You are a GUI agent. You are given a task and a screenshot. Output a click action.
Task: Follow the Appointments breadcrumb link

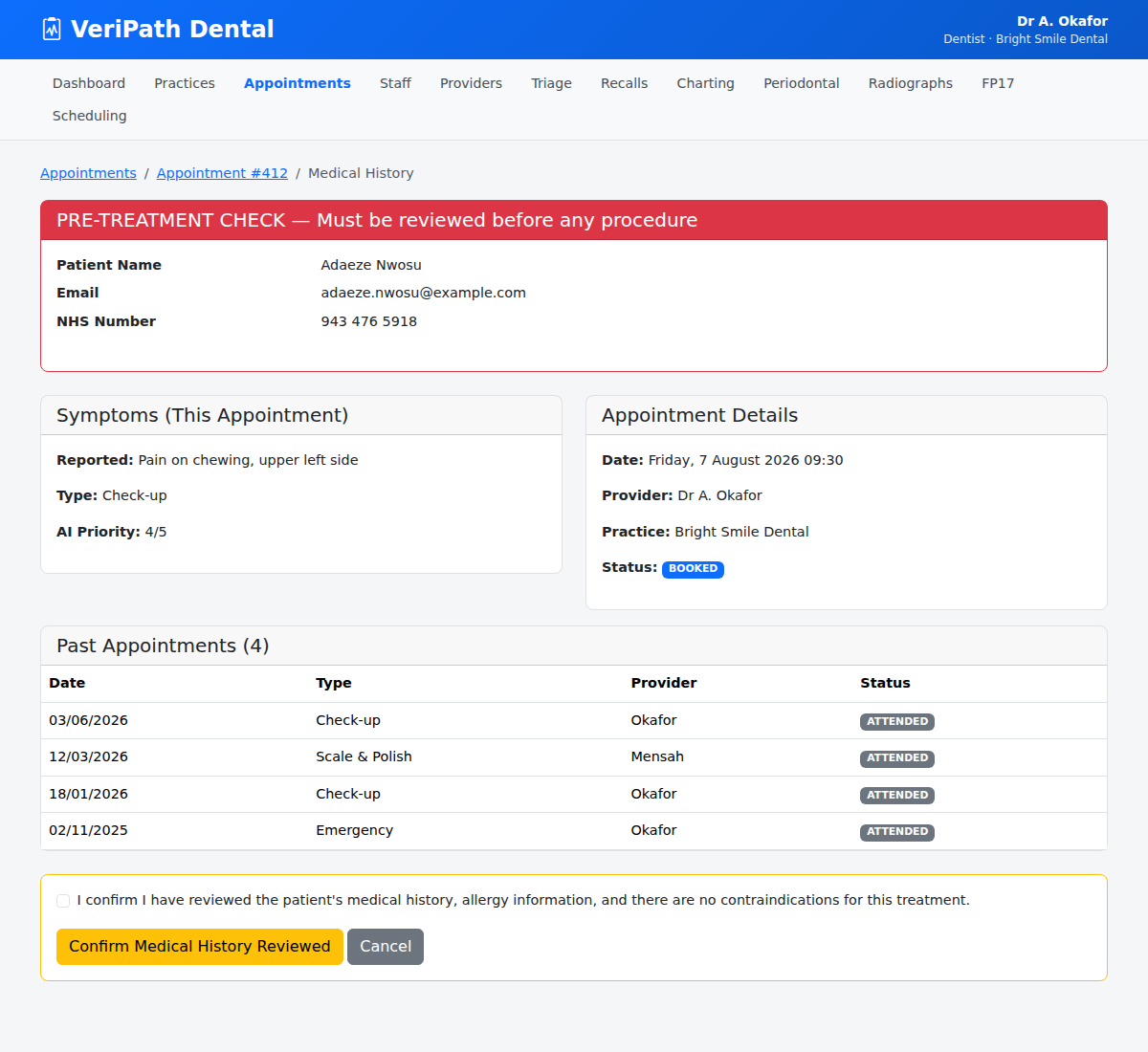[x=88, y=173]
